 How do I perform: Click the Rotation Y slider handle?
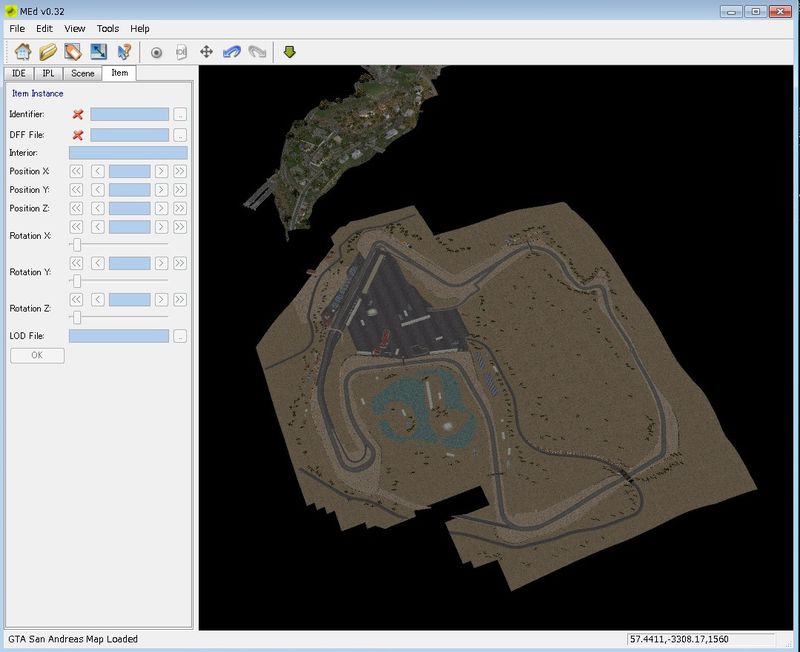[x=77, y=281]
